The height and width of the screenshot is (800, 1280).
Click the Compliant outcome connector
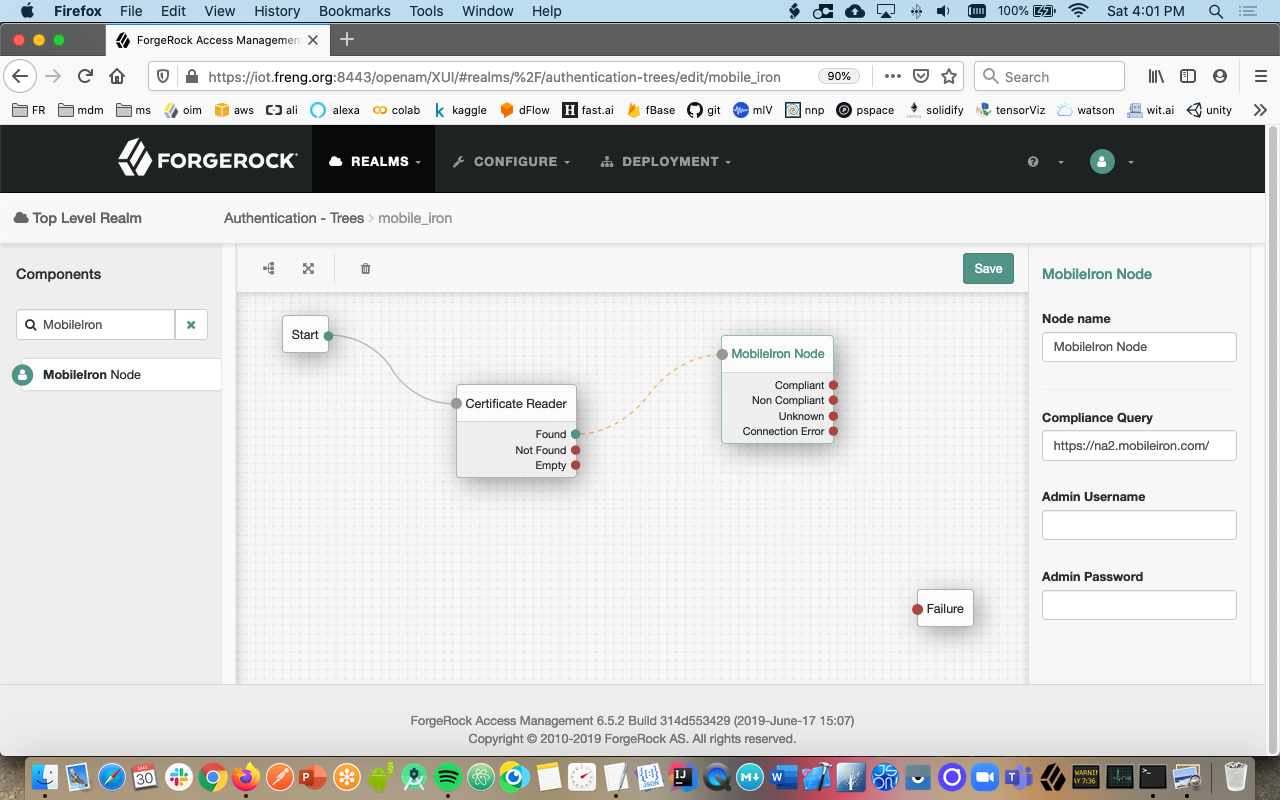833,385
